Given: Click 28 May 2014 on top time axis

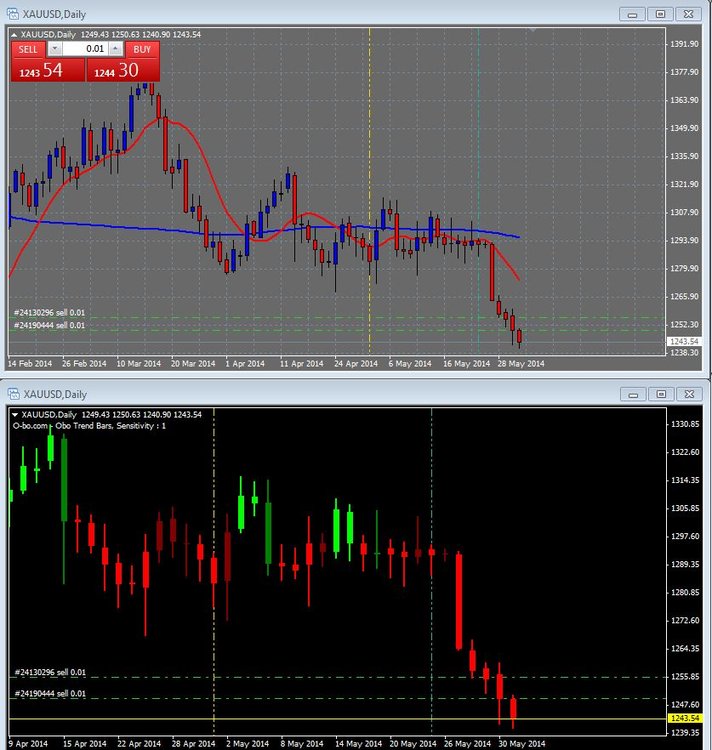Looking at the screenshot, I should pyautogui.click(x=521, y=364).
